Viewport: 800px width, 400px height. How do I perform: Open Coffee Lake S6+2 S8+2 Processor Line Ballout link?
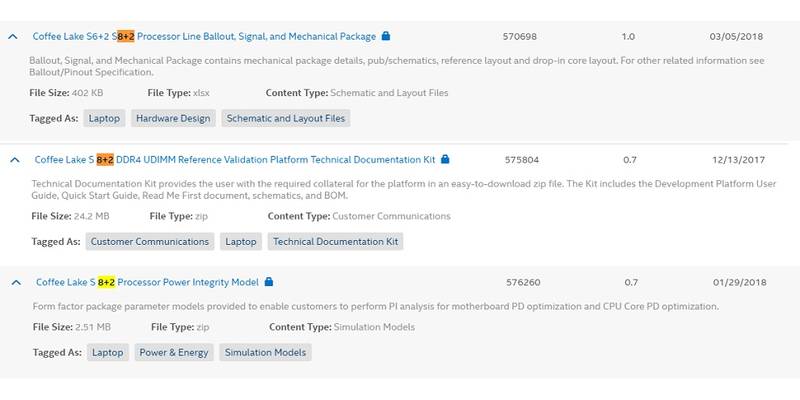pyautogui.click(x=204, y=37)
